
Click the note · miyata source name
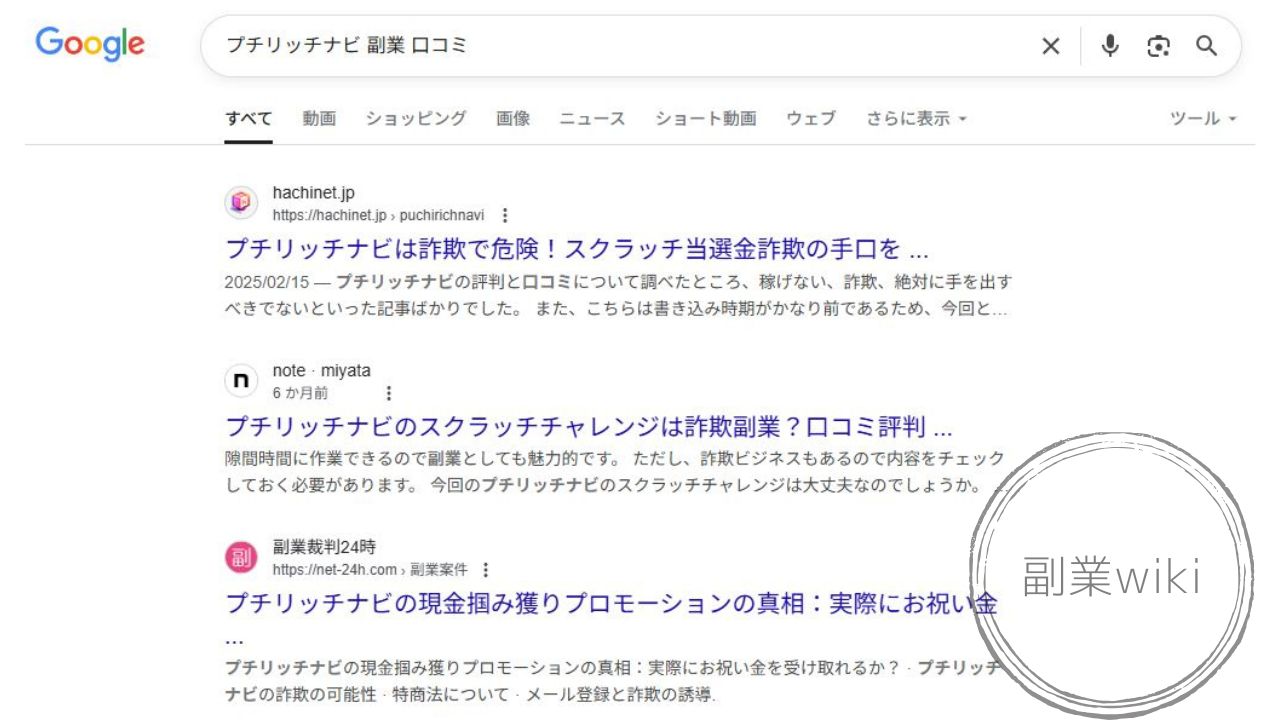click(x=321, y=371)
